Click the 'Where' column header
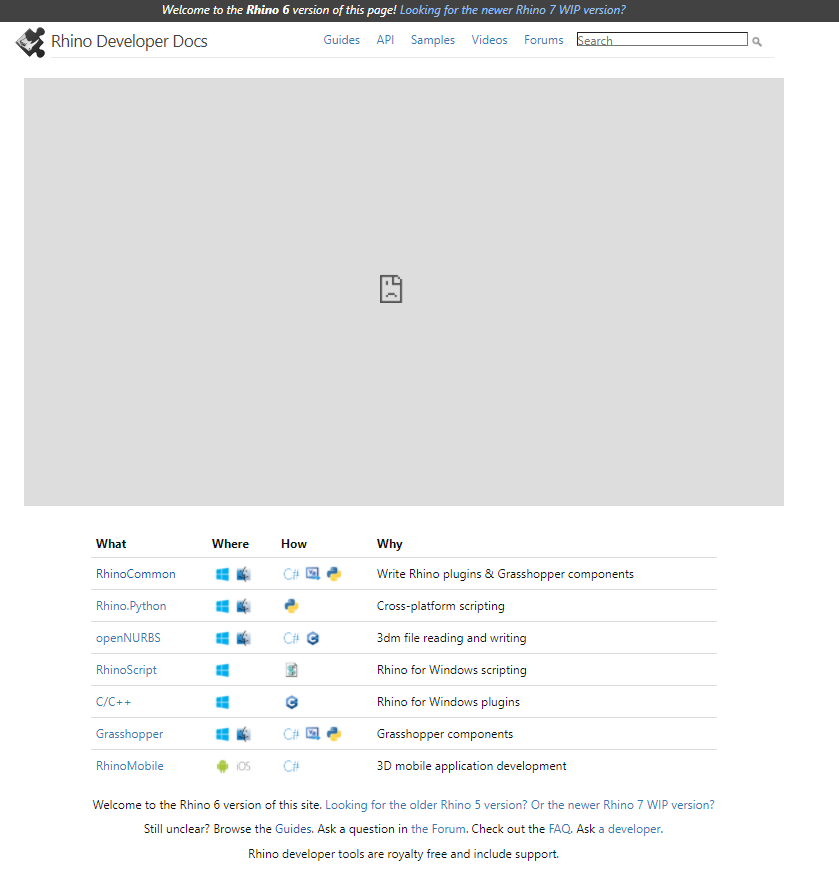This screenshot has height=870, width=839. tap(230, 544)
